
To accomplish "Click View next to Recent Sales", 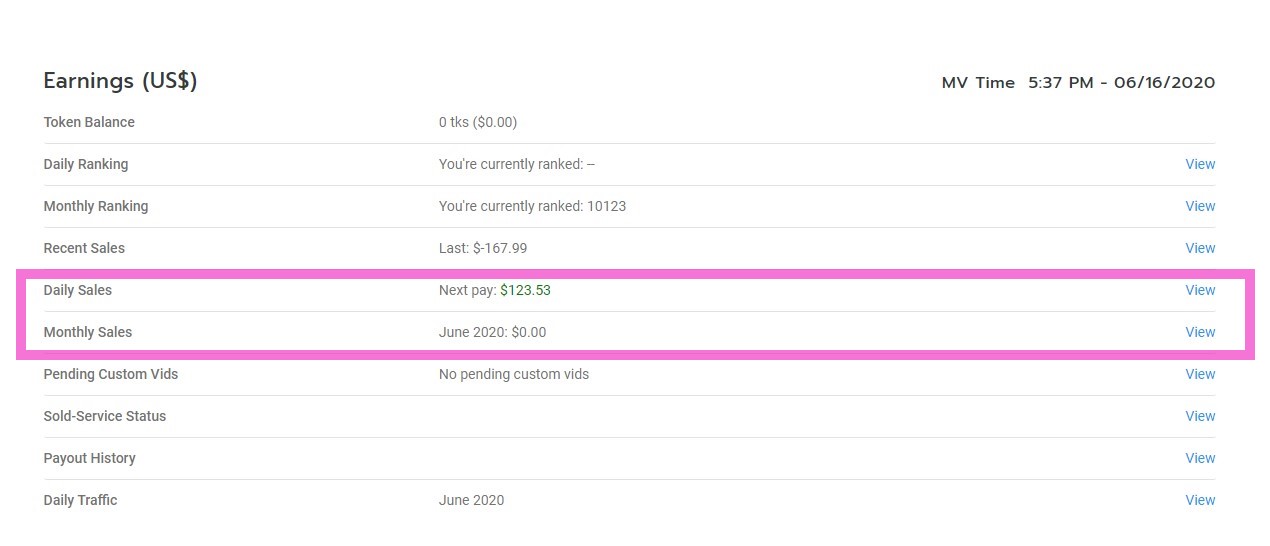I will click(x=1200, y=248).
